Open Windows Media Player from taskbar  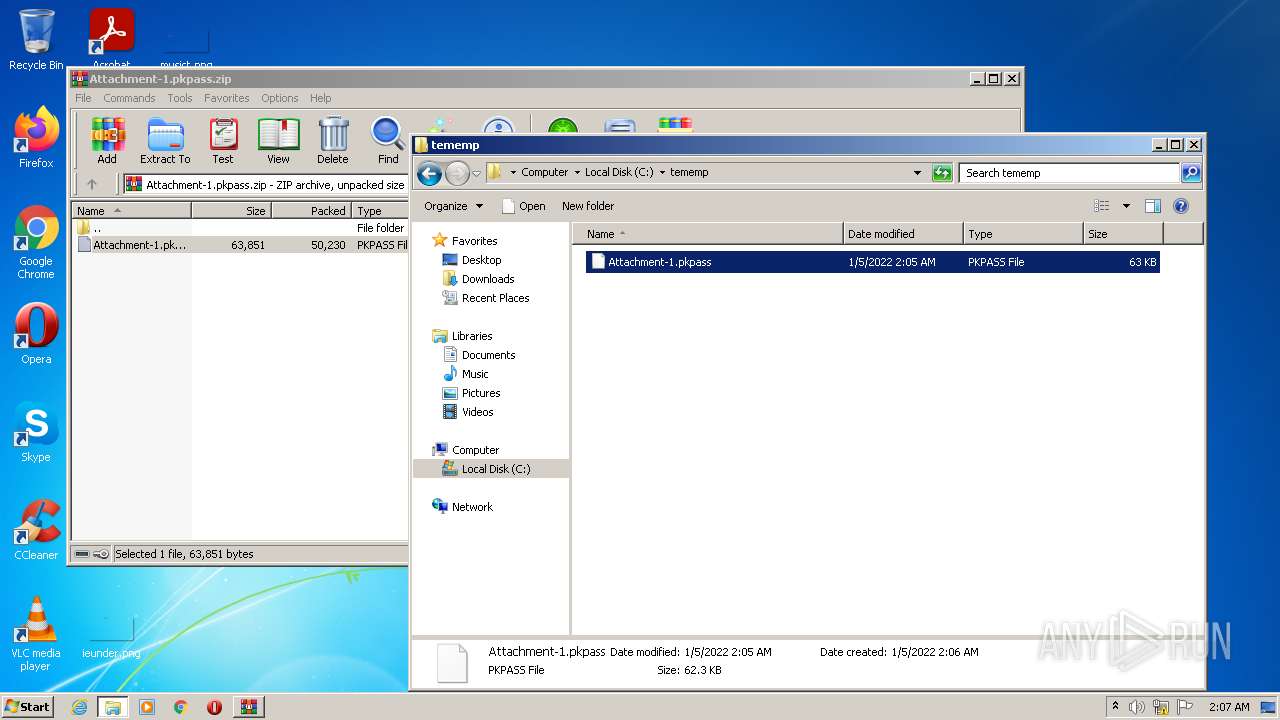pos(147,707)
